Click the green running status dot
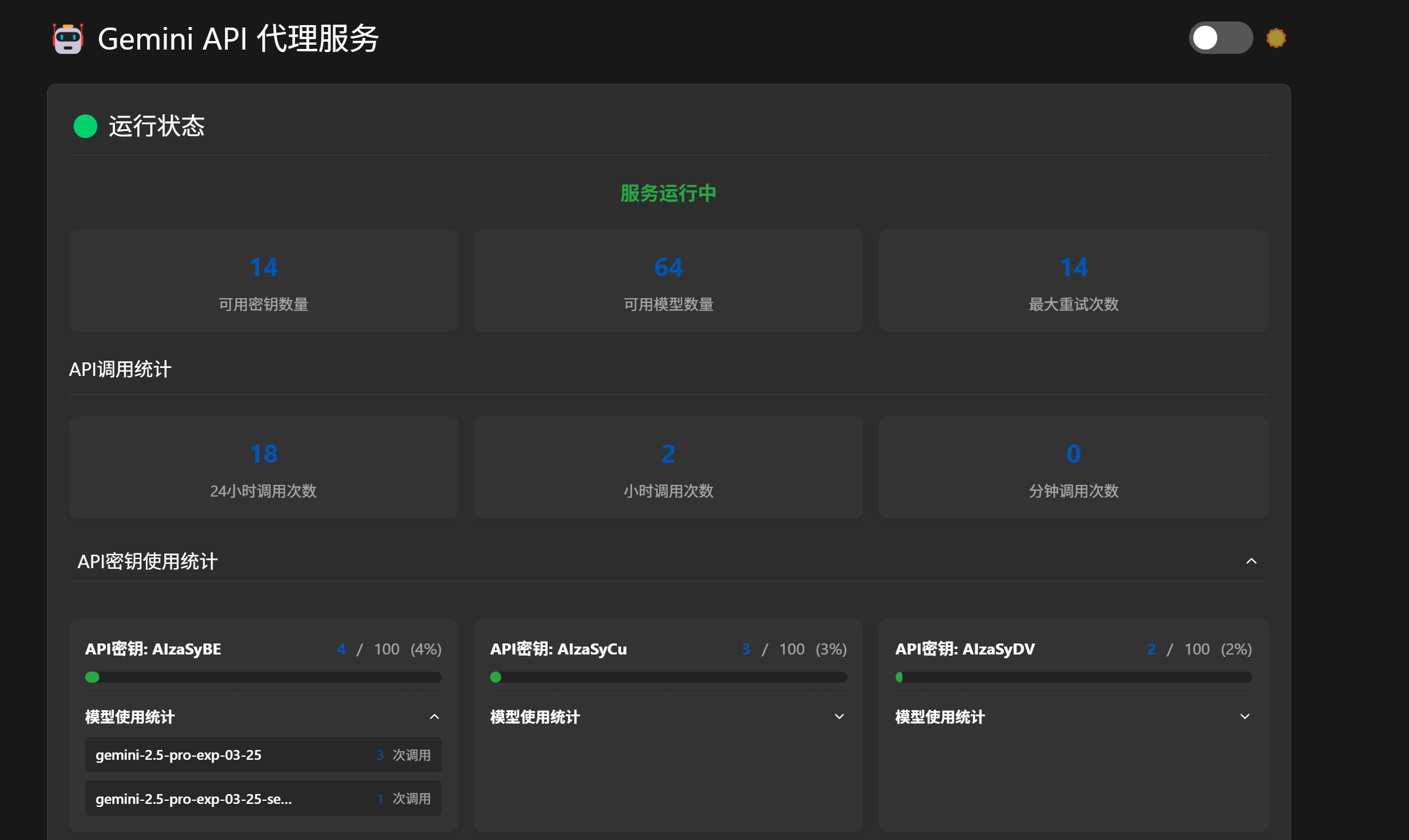1409x840 pixels. pos(85,126)
